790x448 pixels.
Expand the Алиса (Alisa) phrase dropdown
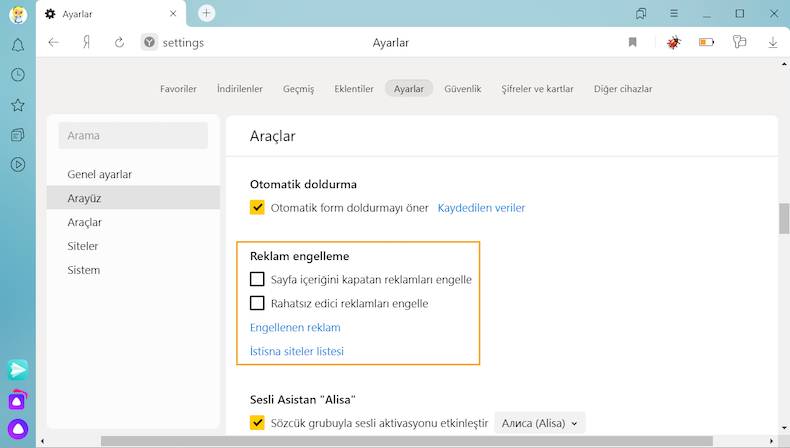[540, 423]
